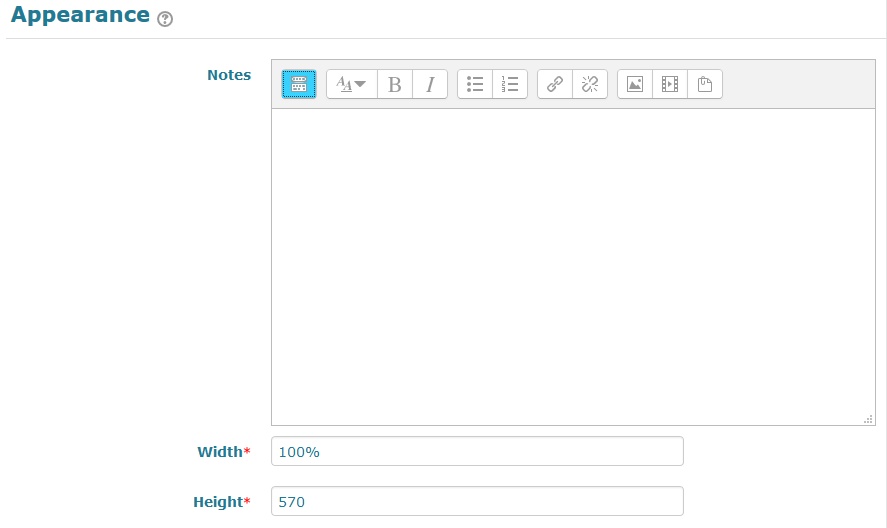The image size is (887, 528).
Task: Click the manage files icon
Action: point(705,85)
